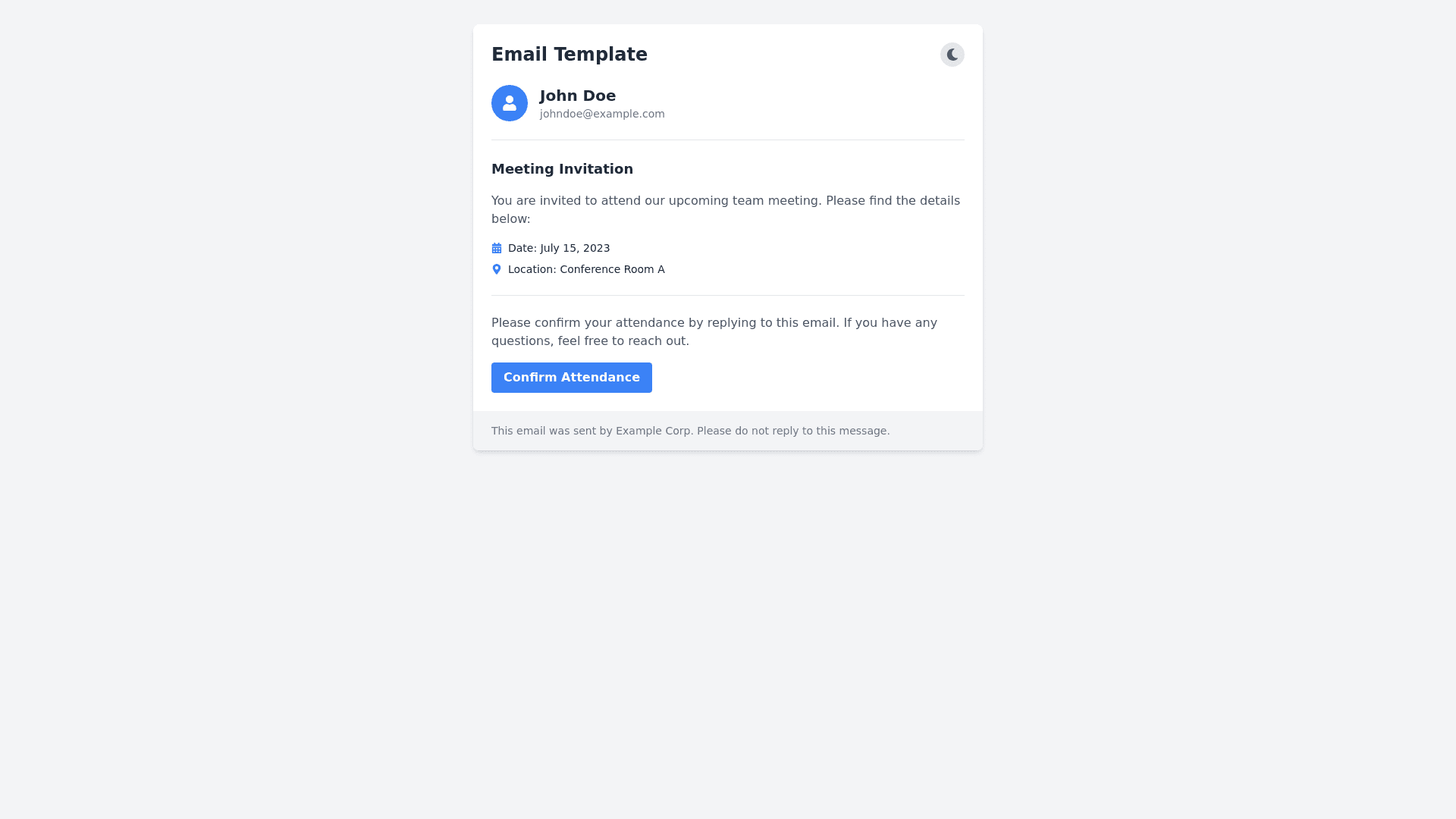Click the "July 15, 2023" date value
This screenshot has height=819, width=1456.
coord(575,248)
